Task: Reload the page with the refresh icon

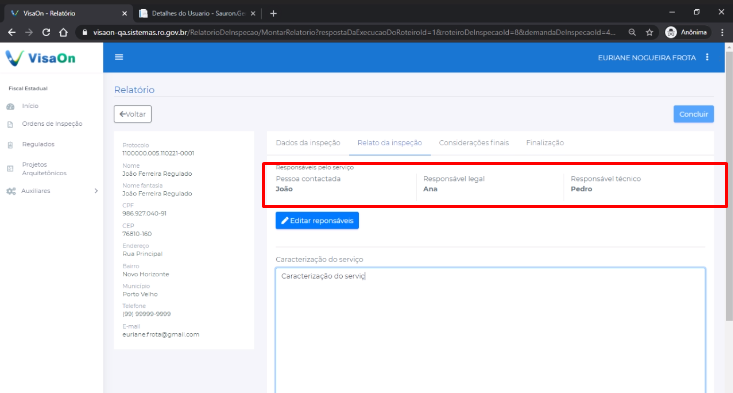Action: click(x=46, y=32)
